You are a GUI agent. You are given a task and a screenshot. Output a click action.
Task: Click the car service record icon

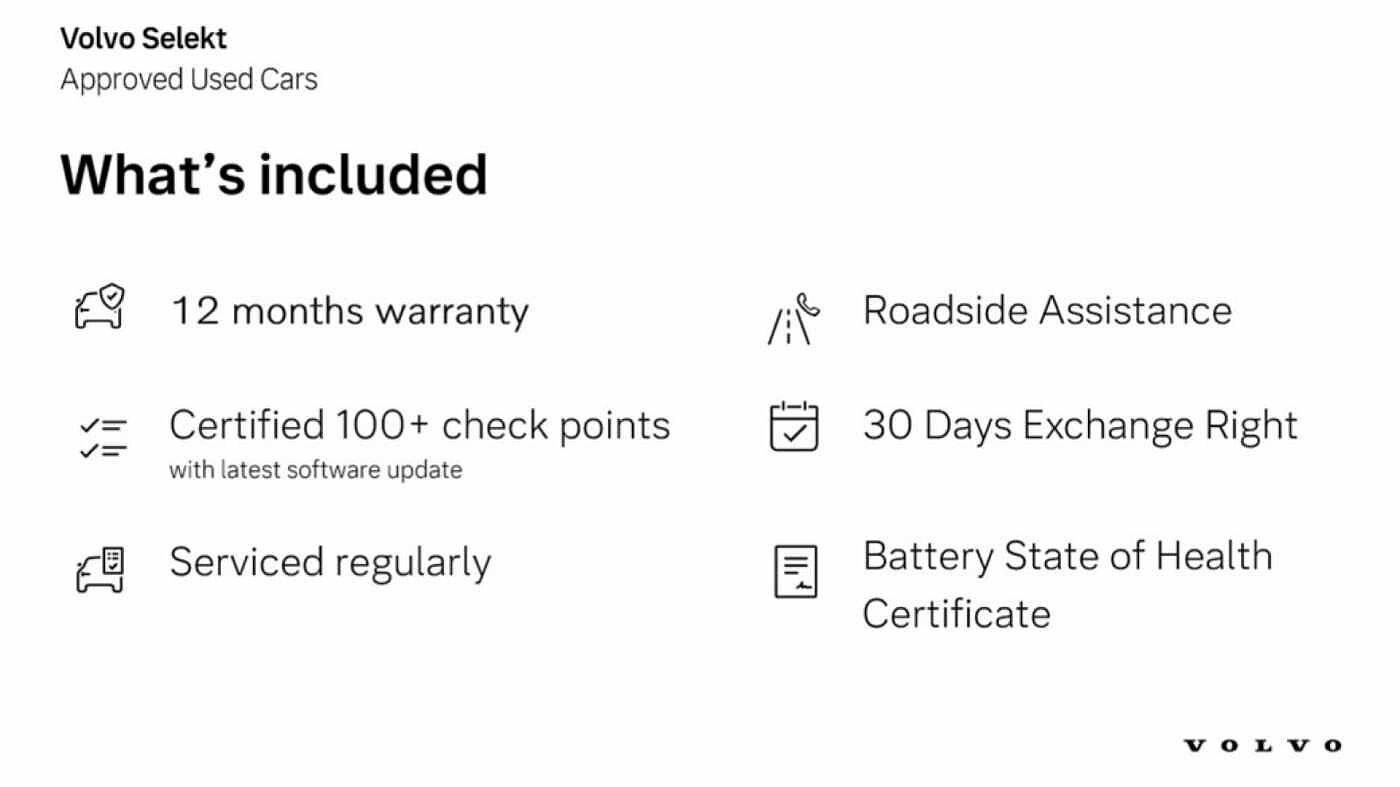pyautogui.click(x=100, y=570)
